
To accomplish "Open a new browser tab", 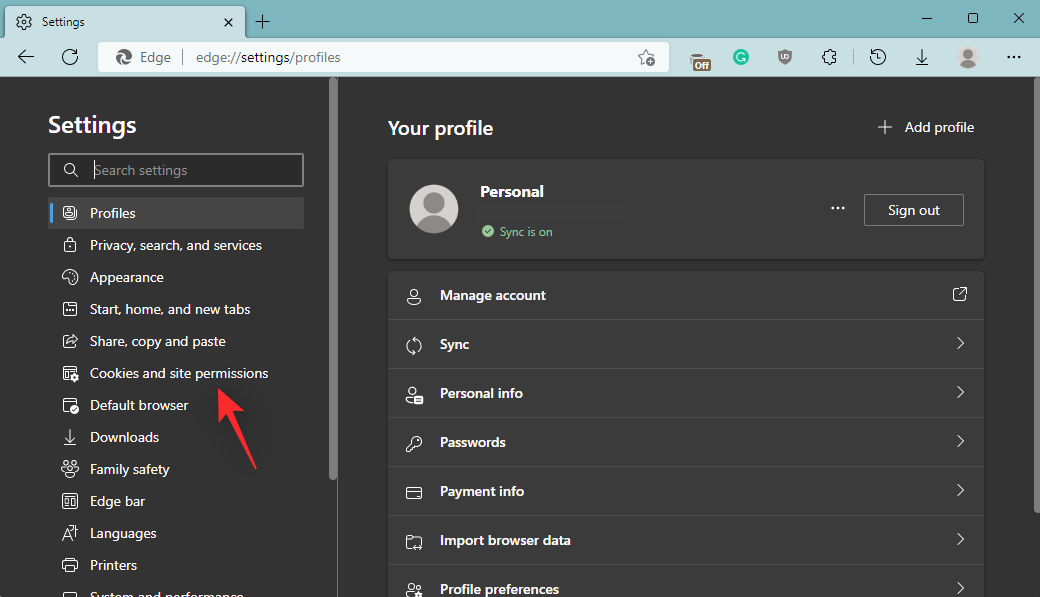I will [x=262, y=21].
